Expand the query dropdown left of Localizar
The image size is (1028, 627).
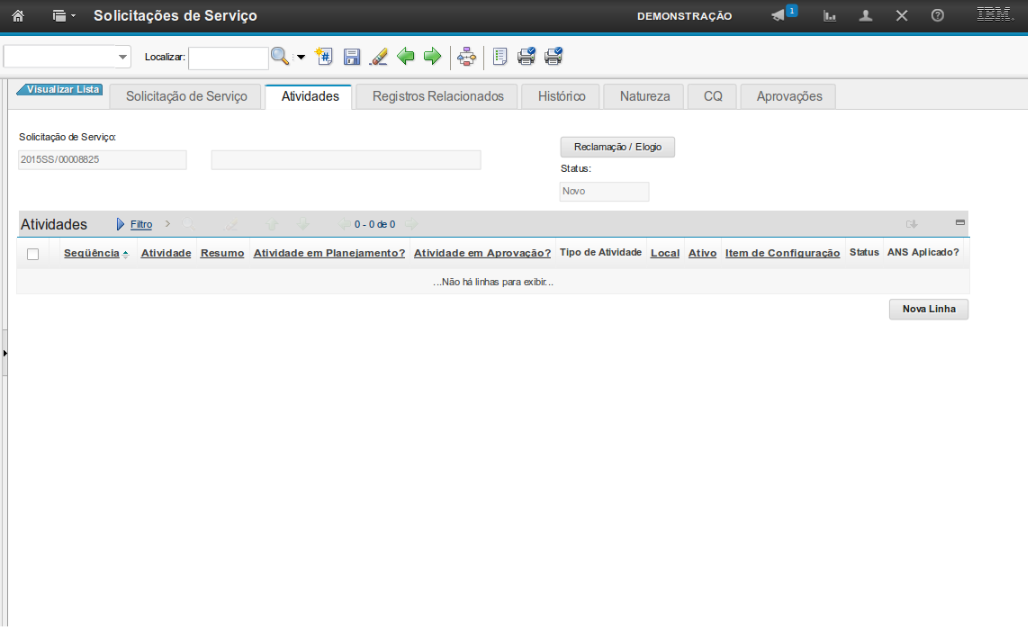coord(123,57)
